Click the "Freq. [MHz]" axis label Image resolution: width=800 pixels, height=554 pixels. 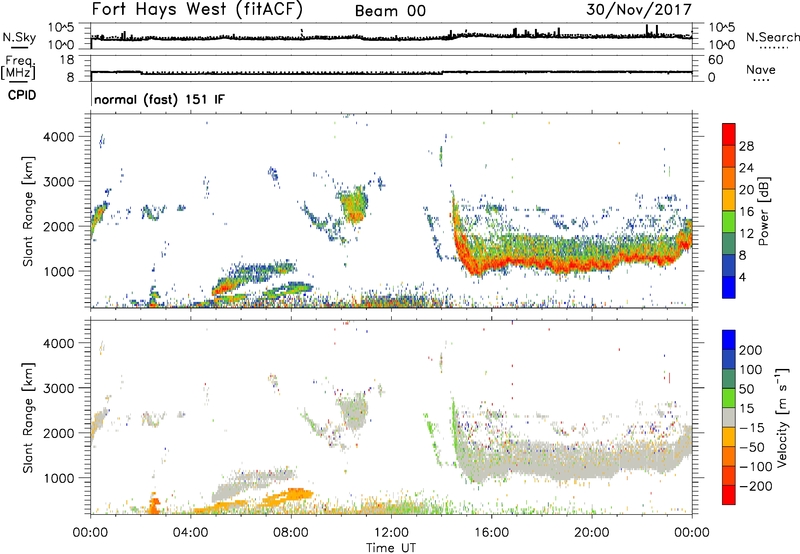(x=19, y=68)
